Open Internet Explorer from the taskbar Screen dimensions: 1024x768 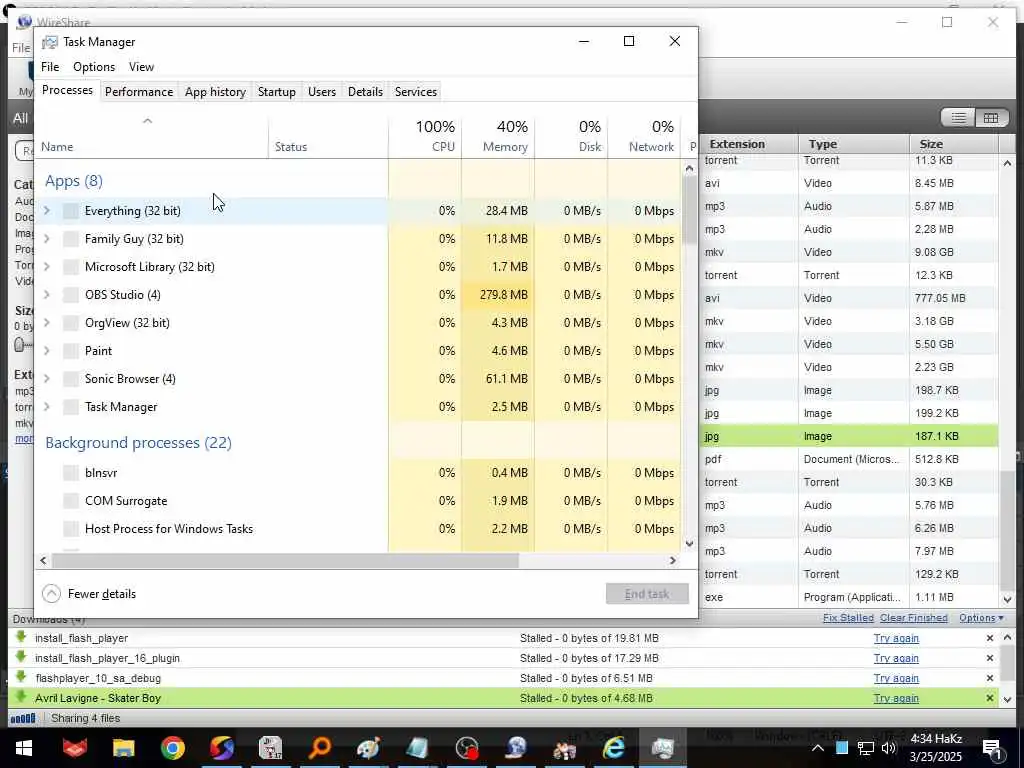point(613,748)
